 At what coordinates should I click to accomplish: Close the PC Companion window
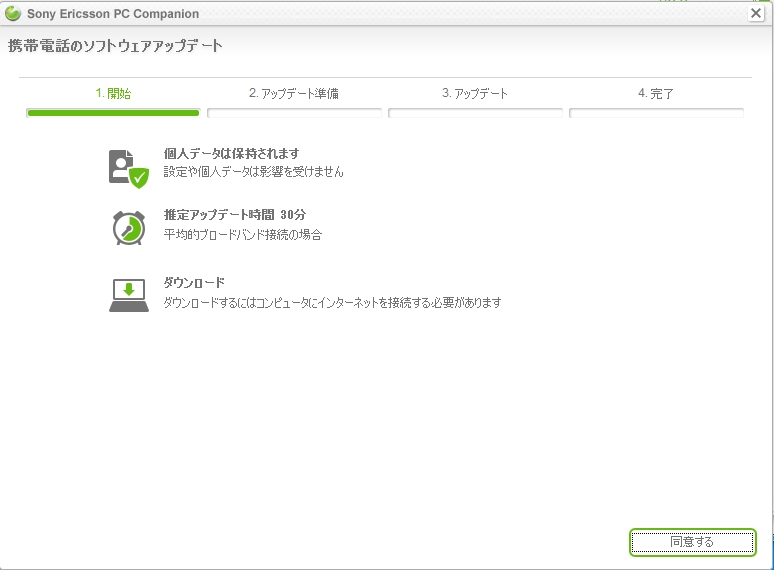pyautogui.click(x=756, y=13)
